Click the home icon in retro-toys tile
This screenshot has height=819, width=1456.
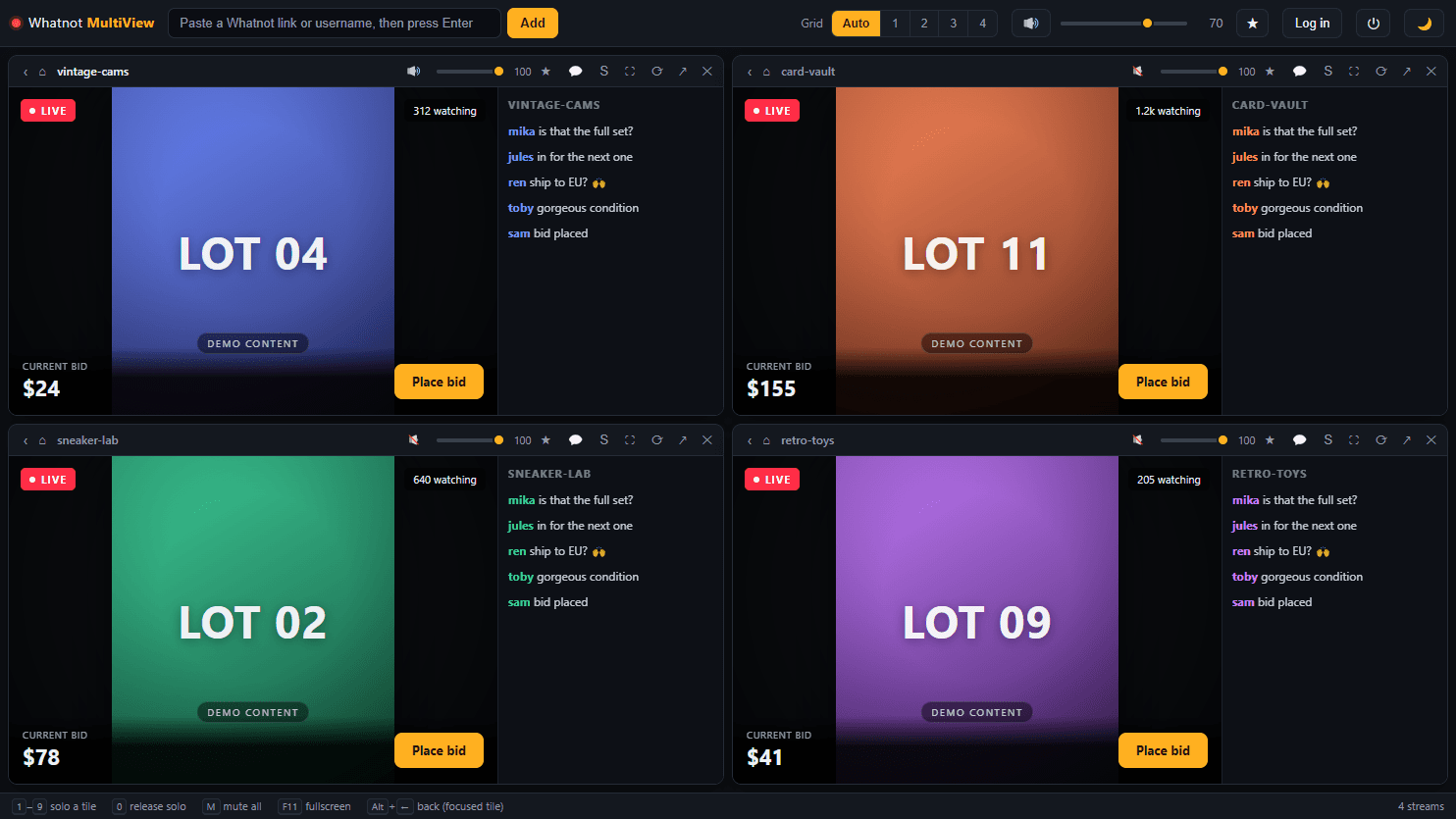click(766, 440)
